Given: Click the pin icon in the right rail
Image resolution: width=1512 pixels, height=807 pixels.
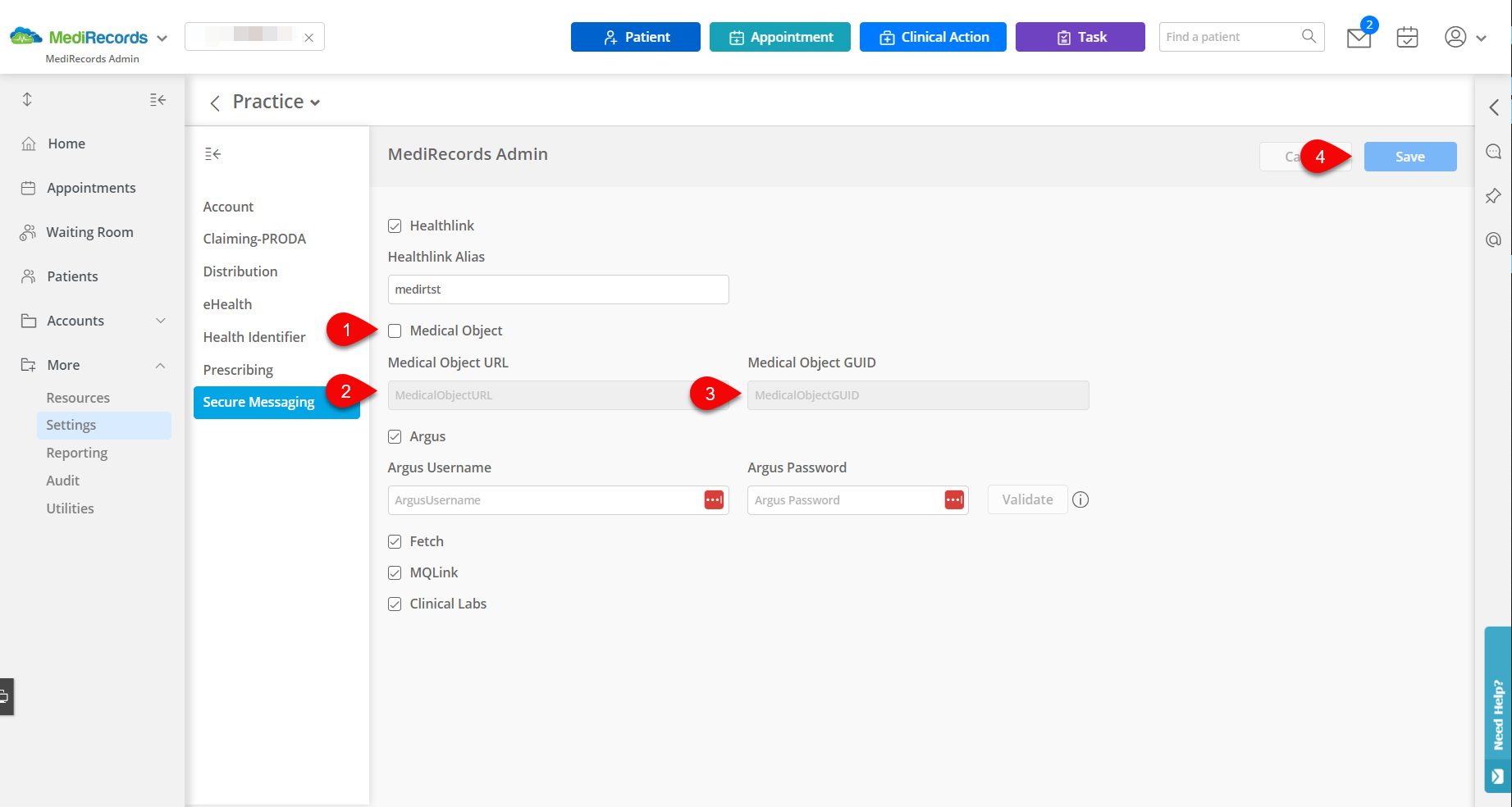Looking at the screenshot, I should tap(1493, 195).
